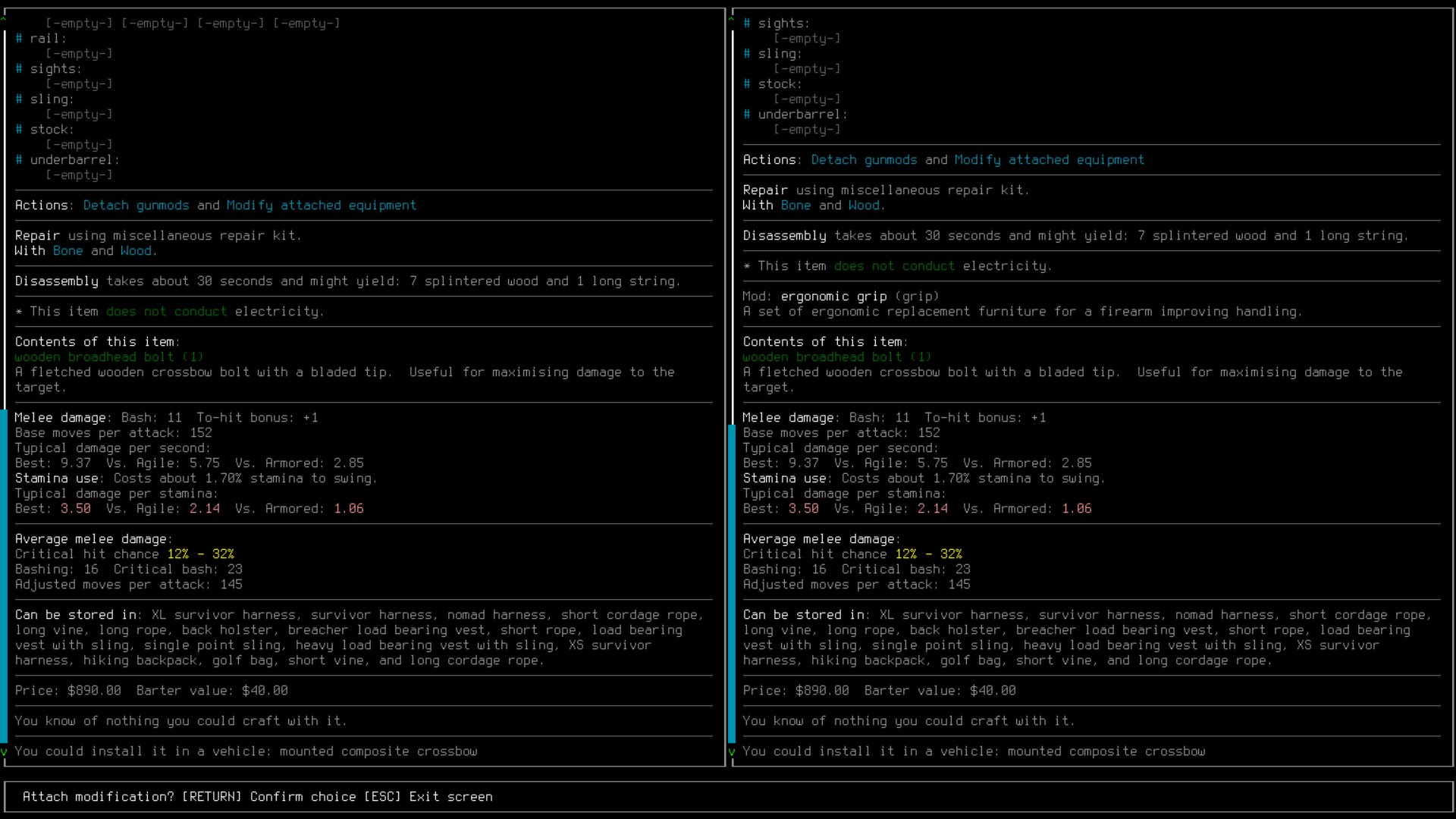The image size is (1456, 819).
Task: Click the Bone repair material link
Action: 68,250
